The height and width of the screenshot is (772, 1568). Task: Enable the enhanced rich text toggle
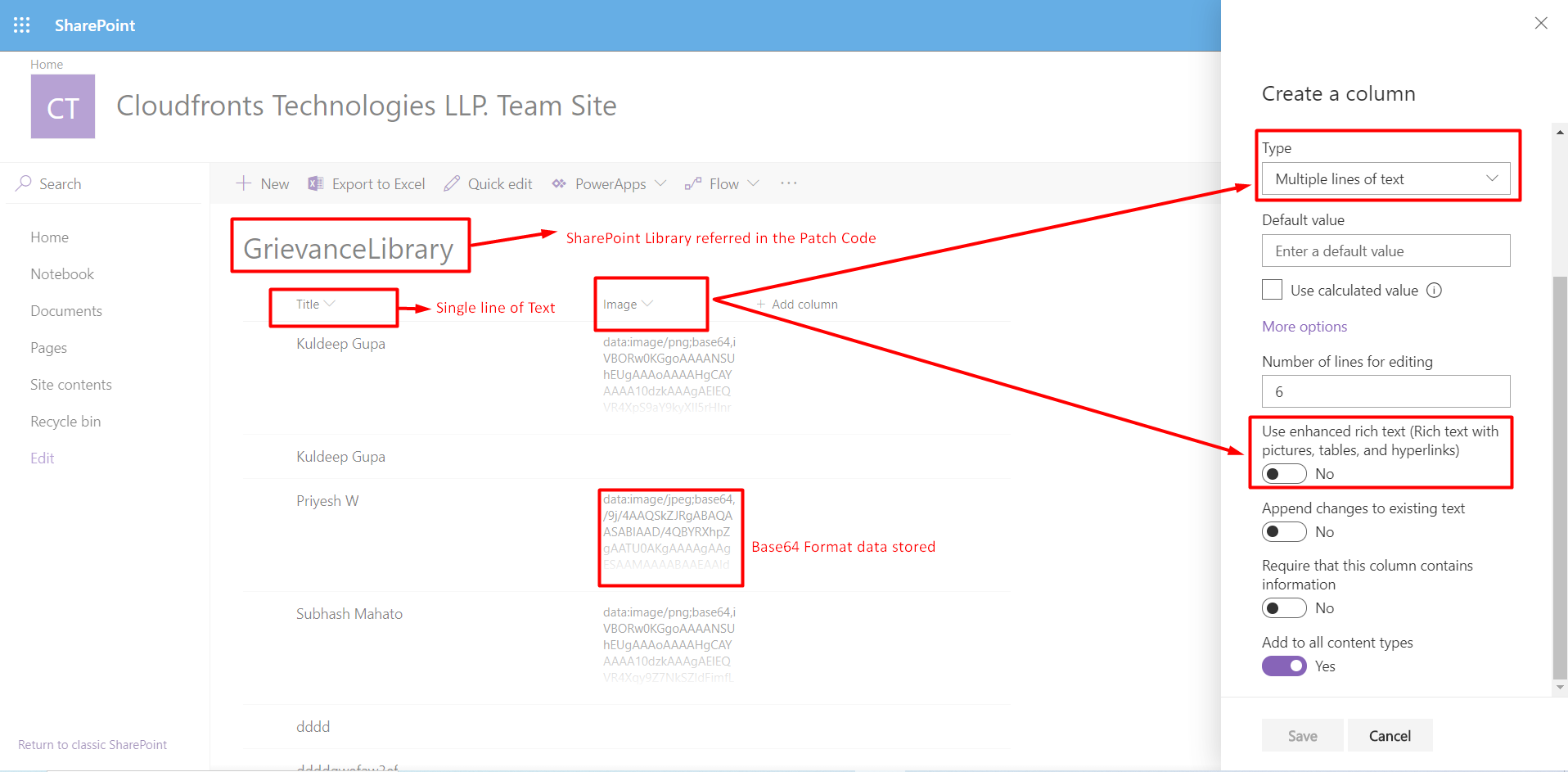(1284, 474)
